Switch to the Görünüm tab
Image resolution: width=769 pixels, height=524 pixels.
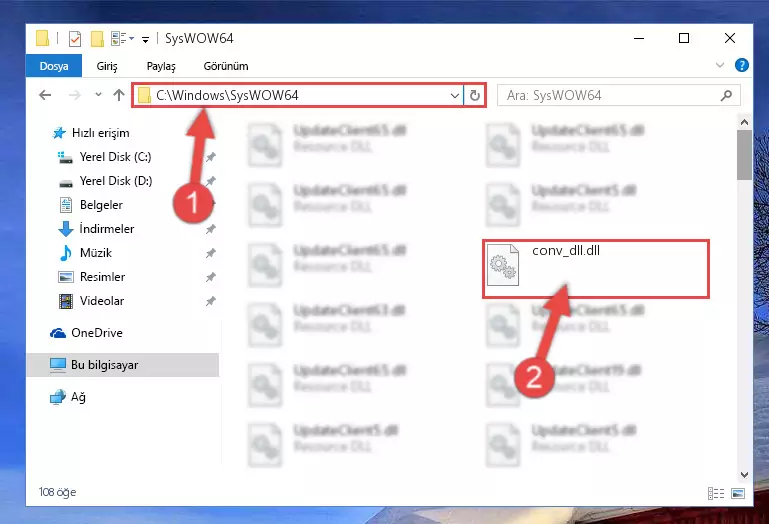pyautogui.click(x=226, y=66)
